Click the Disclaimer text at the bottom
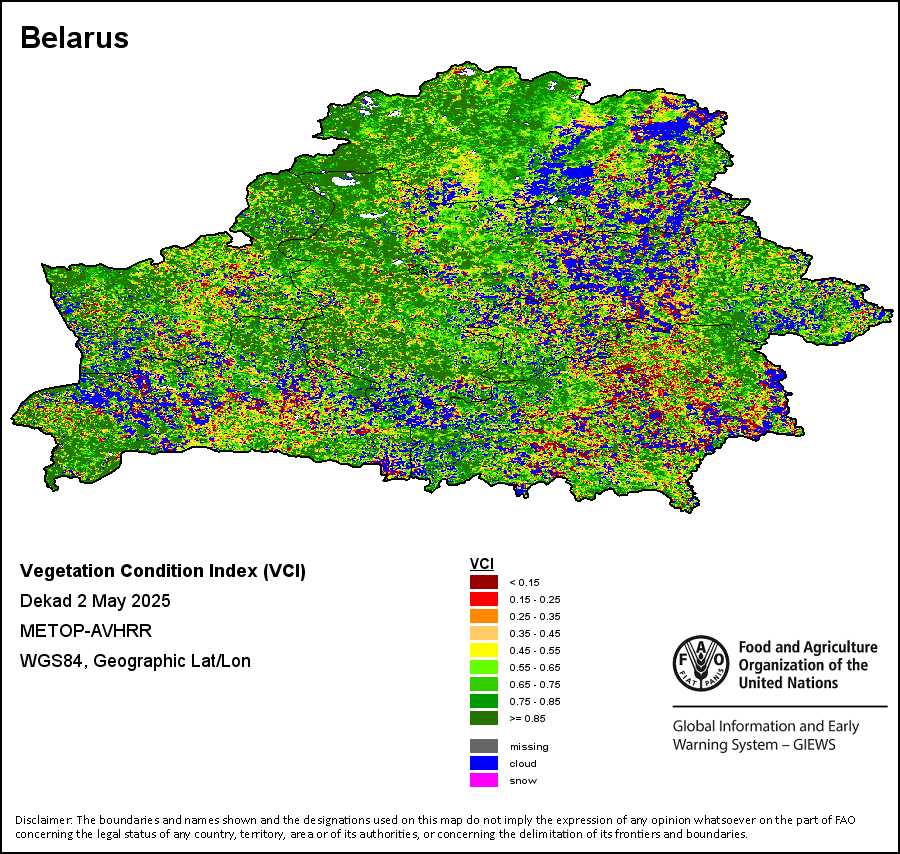Screen dimensions: 900x854 coord(435,827)
